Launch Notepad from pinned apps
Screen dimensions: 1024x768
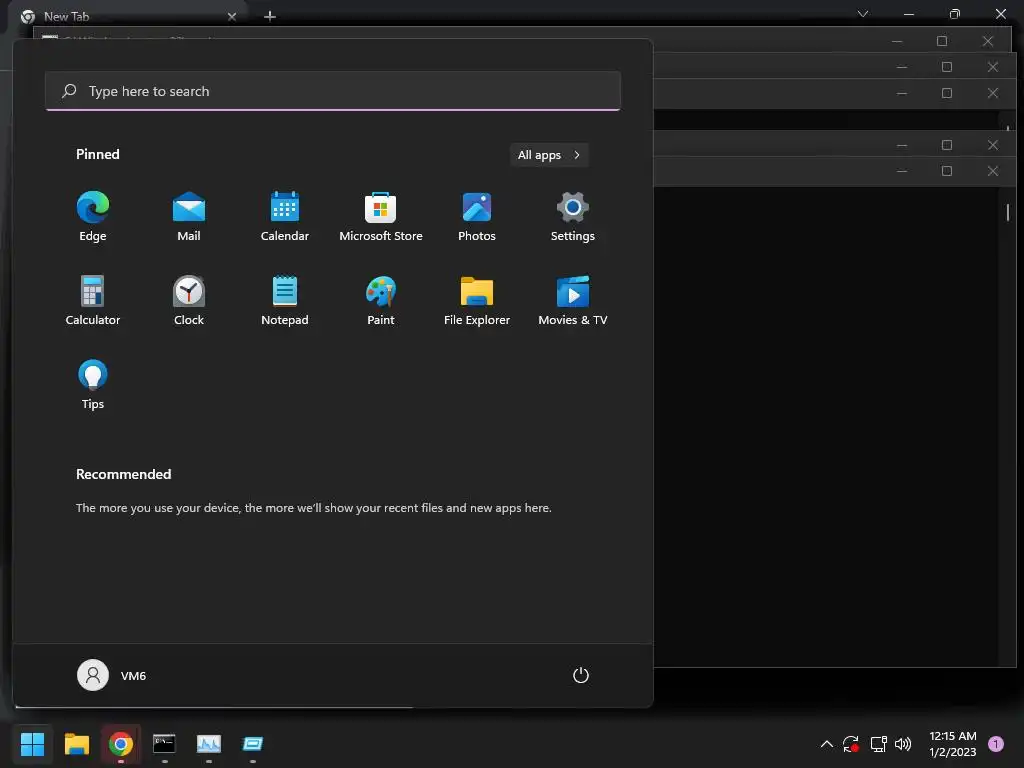pos(285,300)
